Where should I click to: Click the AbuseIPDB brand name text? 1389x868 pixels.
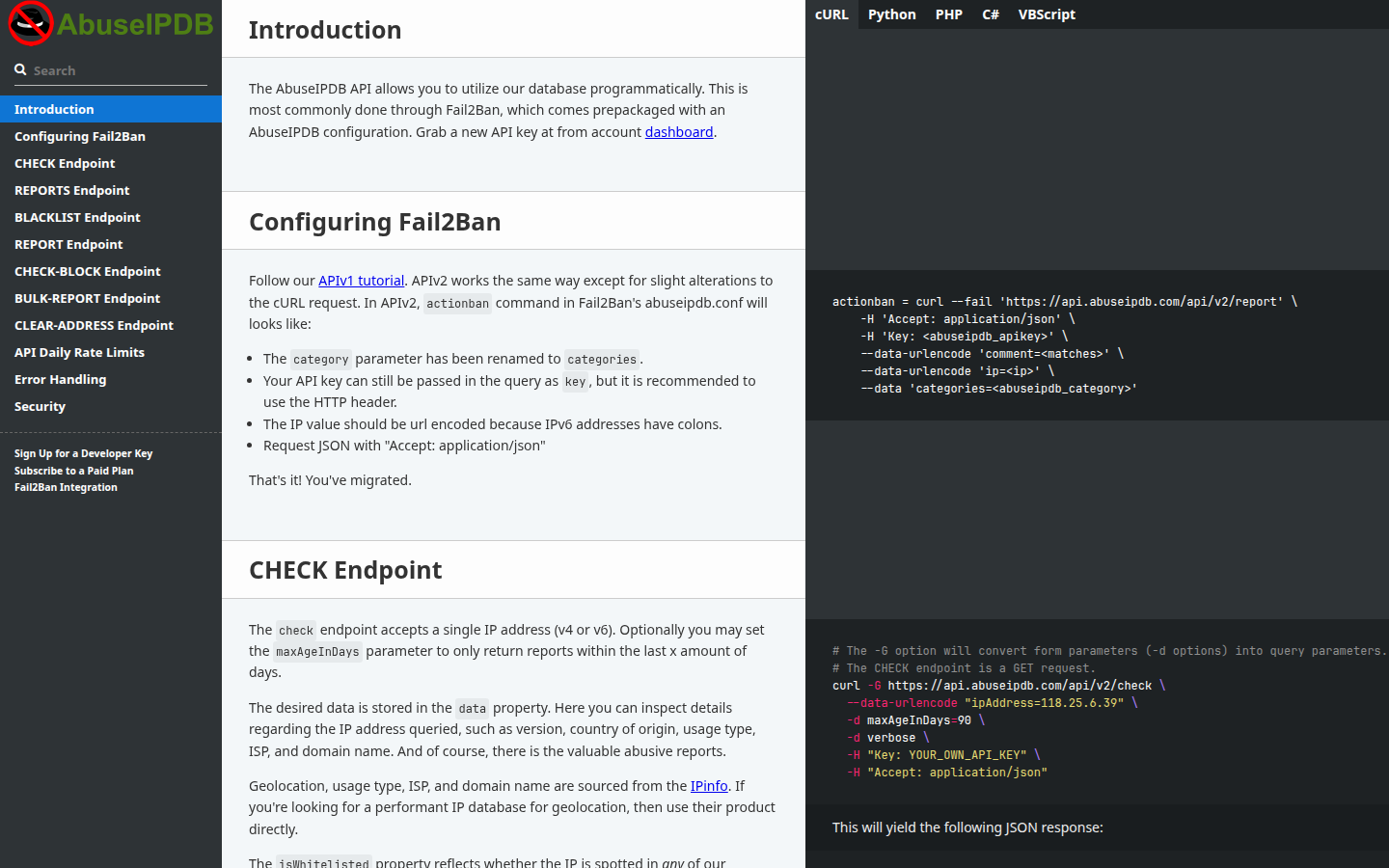(x=135, y=24)
